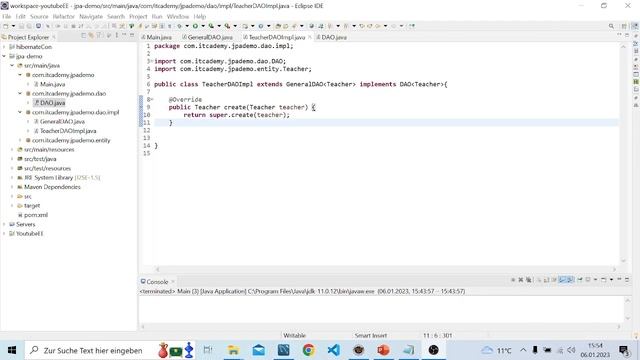Viewport: 640px width, 360px height.
Task: Click Remove All Terminated Launches icon
Action: pyautogui.click(x=529, y=280)
